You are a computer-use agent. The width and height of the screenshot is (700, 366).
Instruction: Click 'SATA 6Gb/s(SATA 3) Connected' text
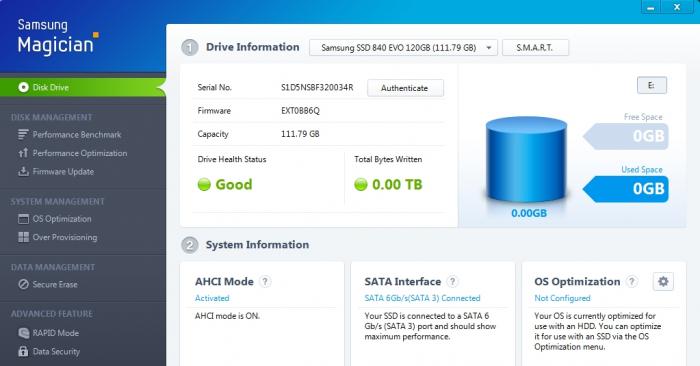422,298
